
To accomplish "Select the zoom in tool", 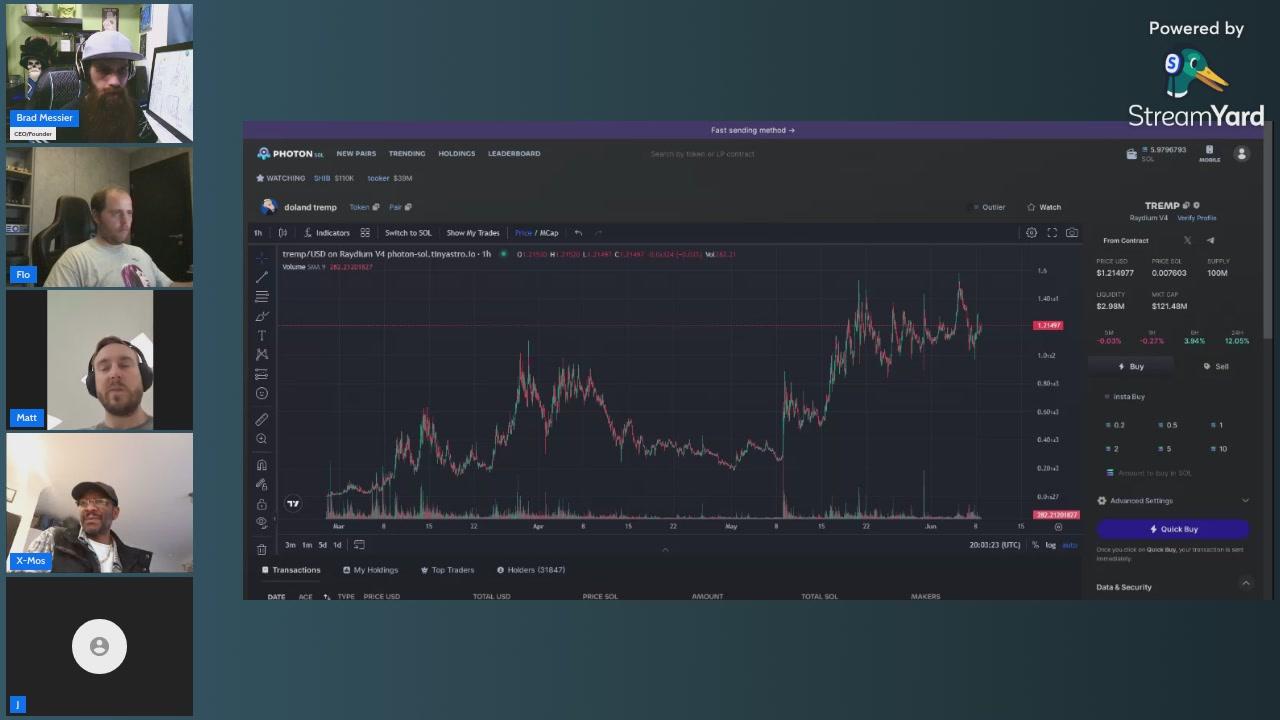I will point(262,439).
